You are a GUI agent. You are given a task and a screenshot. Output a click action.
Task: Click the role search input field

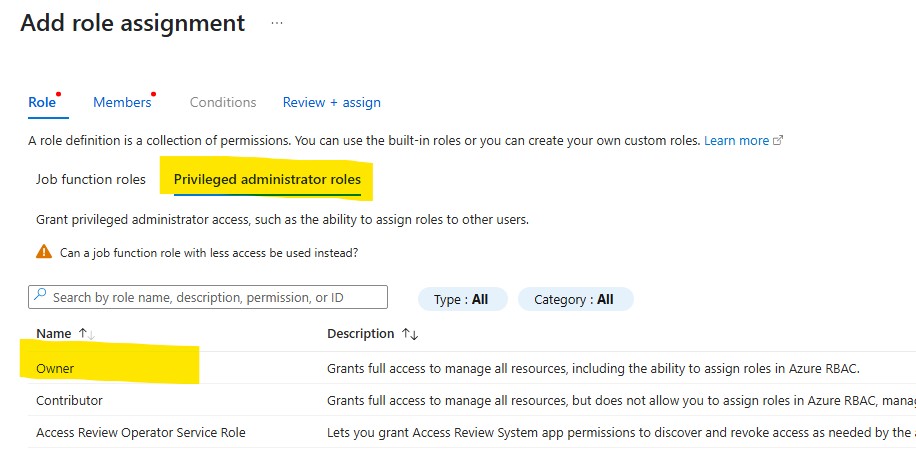[x=207, y=297]
